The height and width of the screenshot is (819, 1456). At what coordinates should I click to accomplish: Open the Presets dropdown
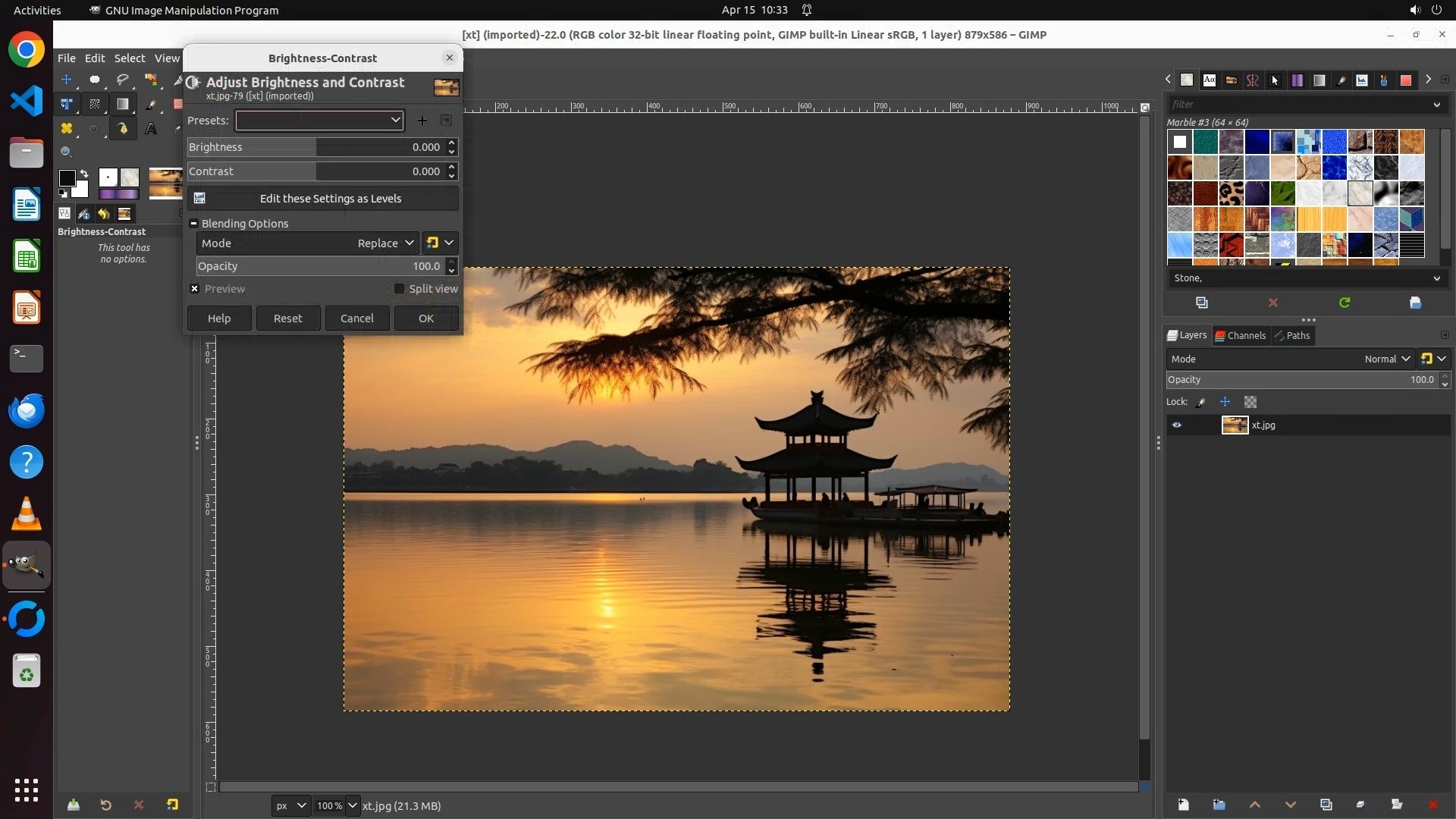(x=319, y=121)
